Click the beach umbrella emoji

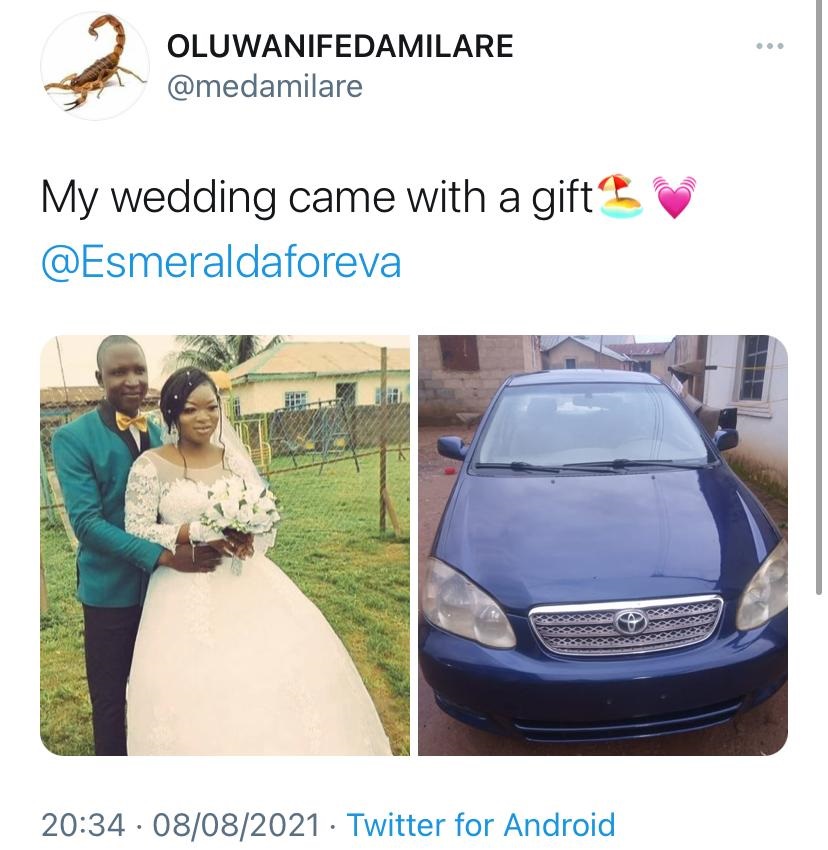[x=621, y=196]
